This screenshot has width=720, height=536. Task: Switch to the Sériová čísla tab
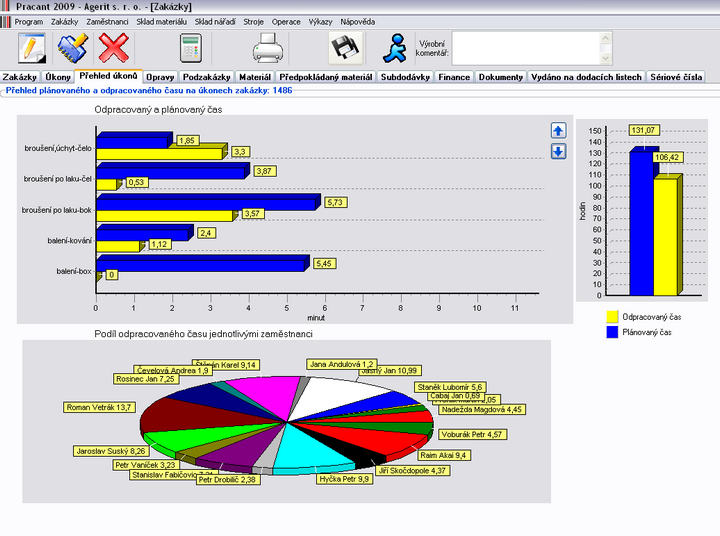pos(676,77)
